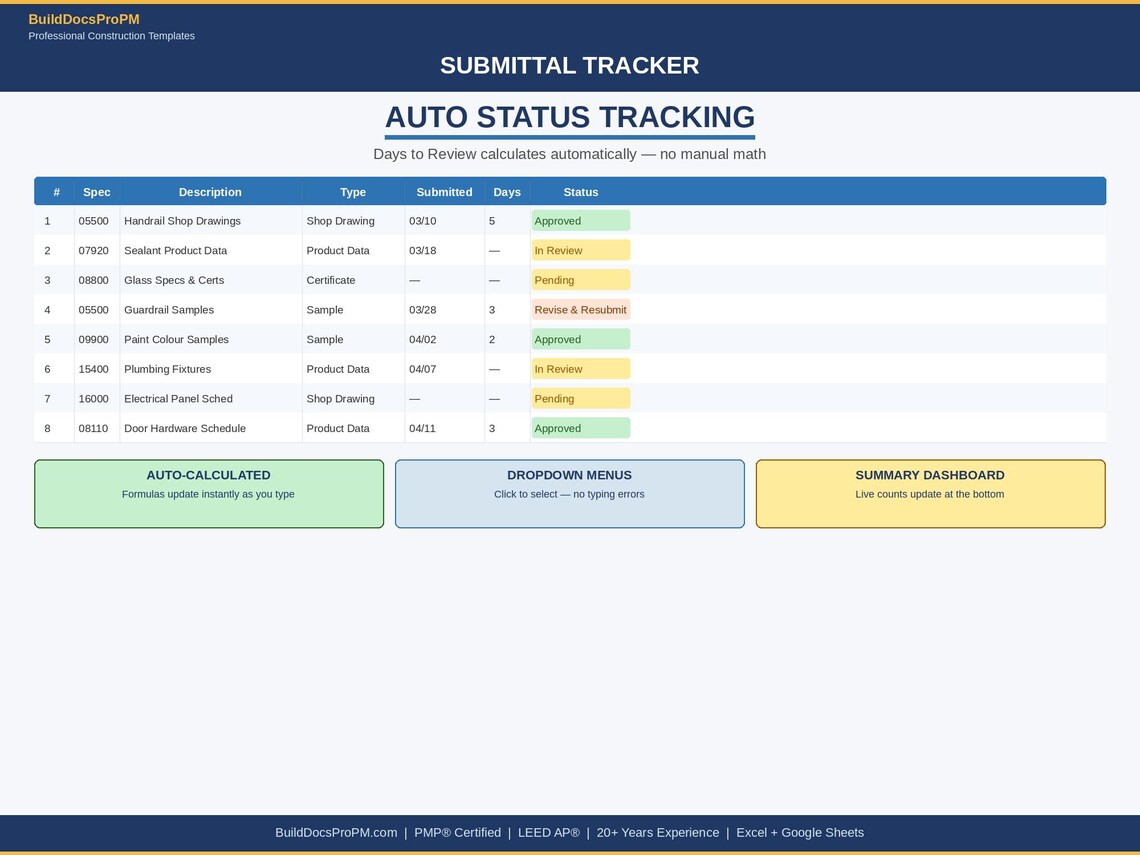
Task: Click days value 5 in Handrail row
Action: click(492, 221)
